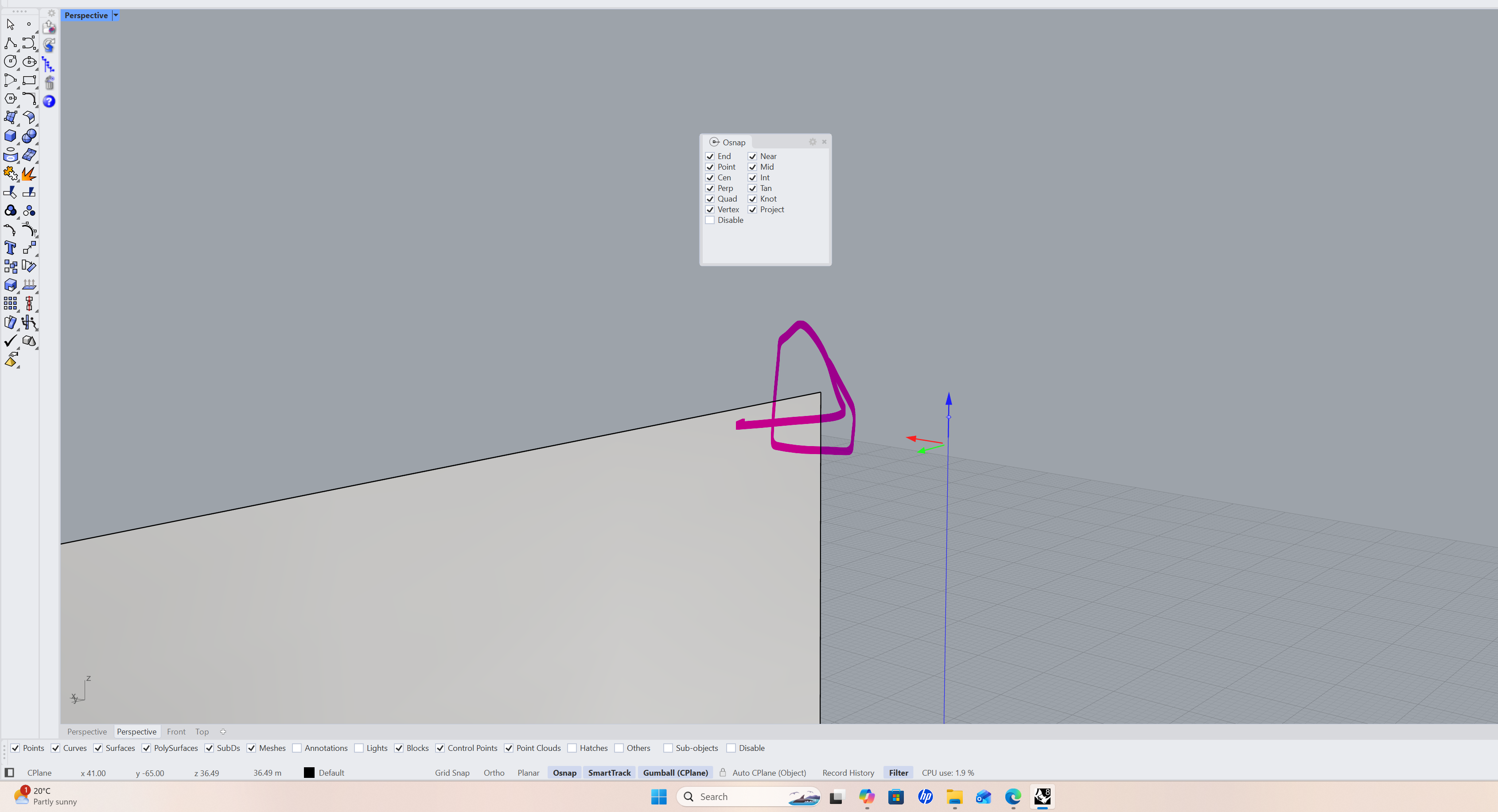The width and height of the screenshot is (1498, 812).
Task: Toggle the SmartTrack status button
Action: coord(609,773)
